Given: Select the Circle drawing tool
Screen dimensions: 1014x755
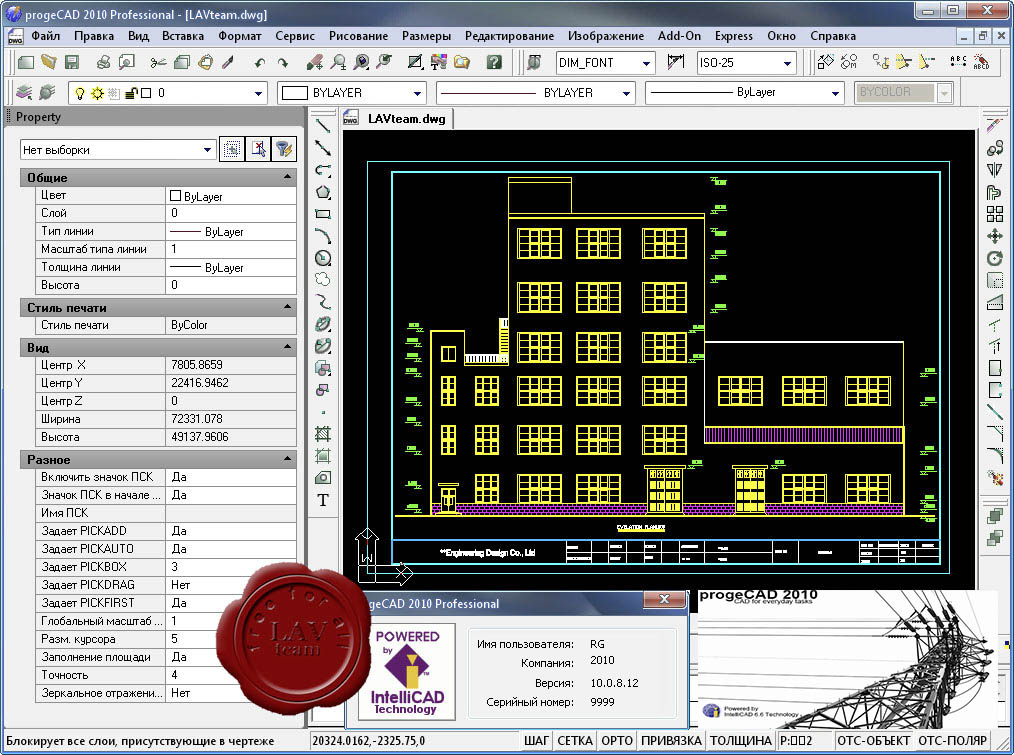Looking at the screenshot, I should click(x=323, y=257).
